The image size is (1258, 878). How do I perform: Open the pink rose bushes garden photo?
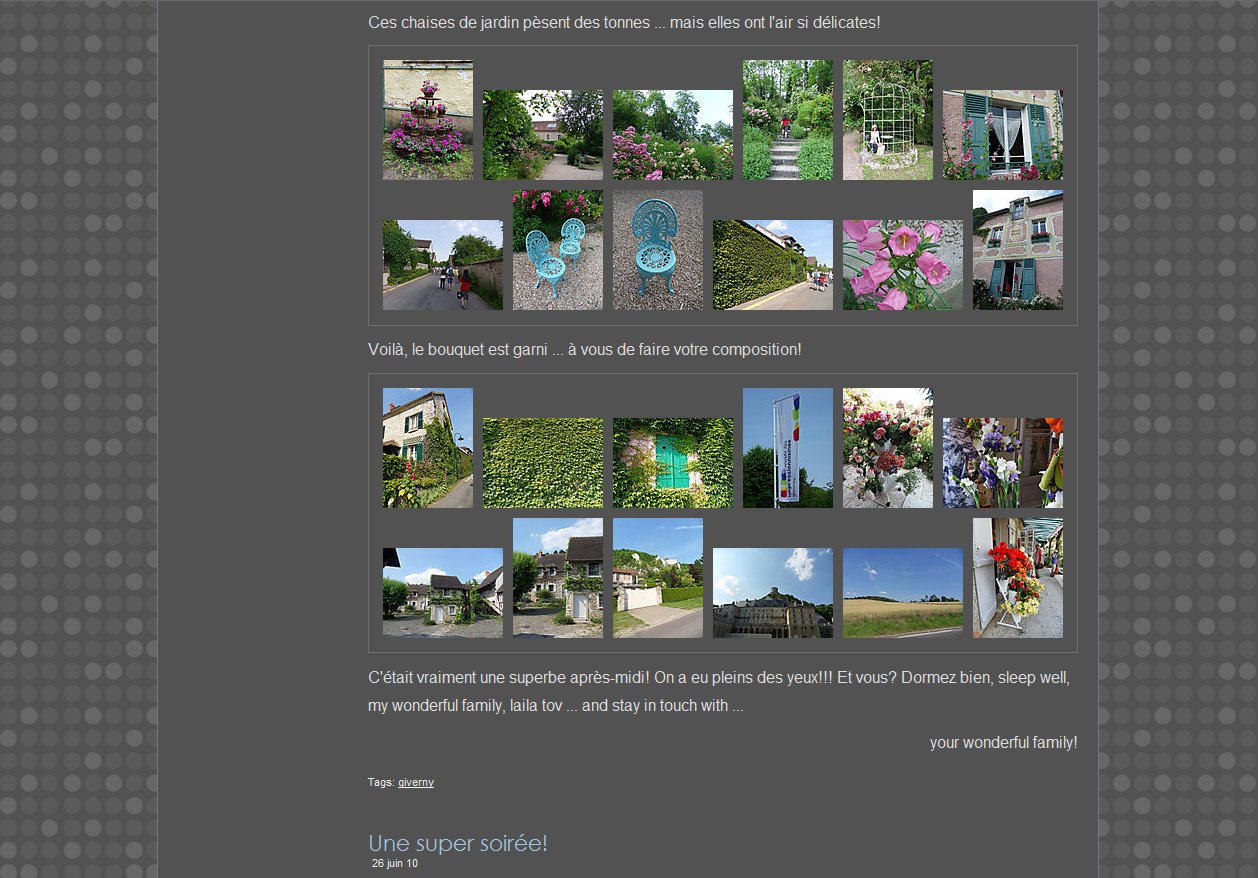coord(672,135)
